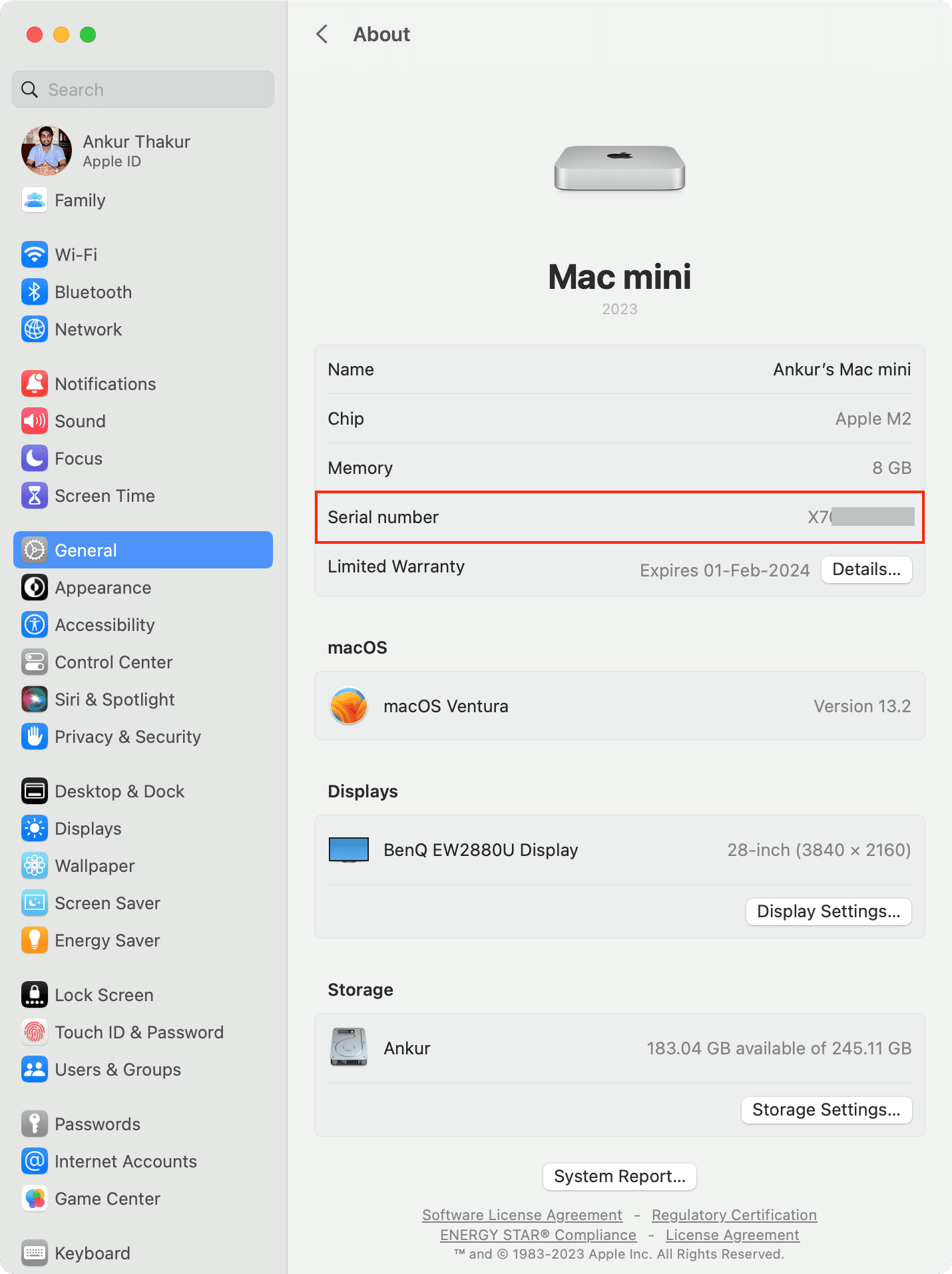Click the System Report button
This screenshot has height=1274, width=952.
pyautogui.click(x=619, y=1176)
